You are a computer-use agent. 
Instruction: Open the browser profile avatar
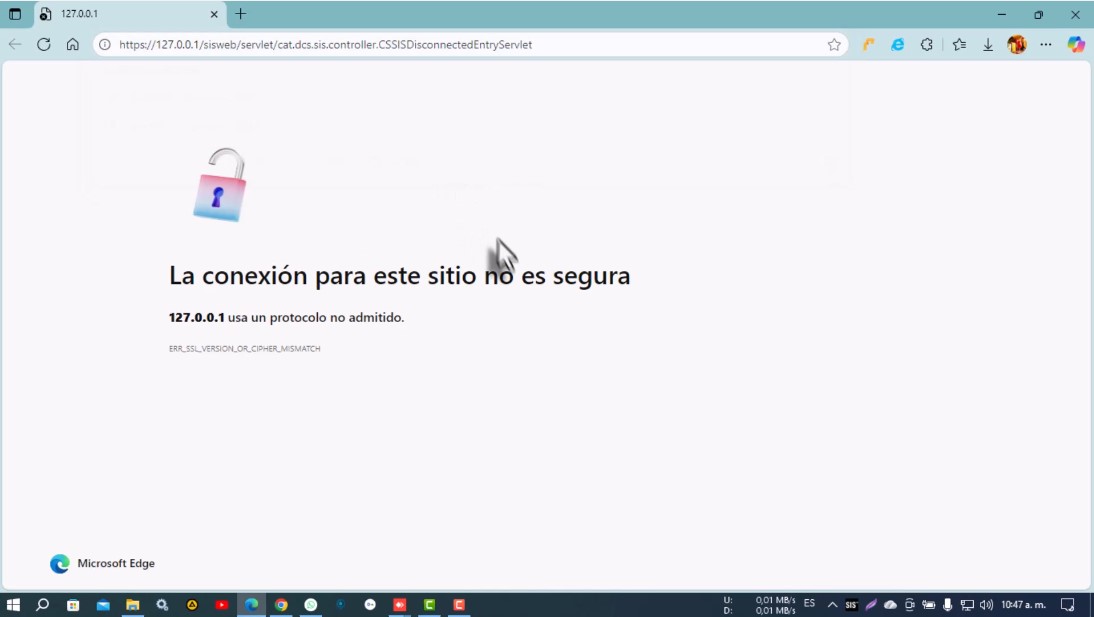point(1017,44)
